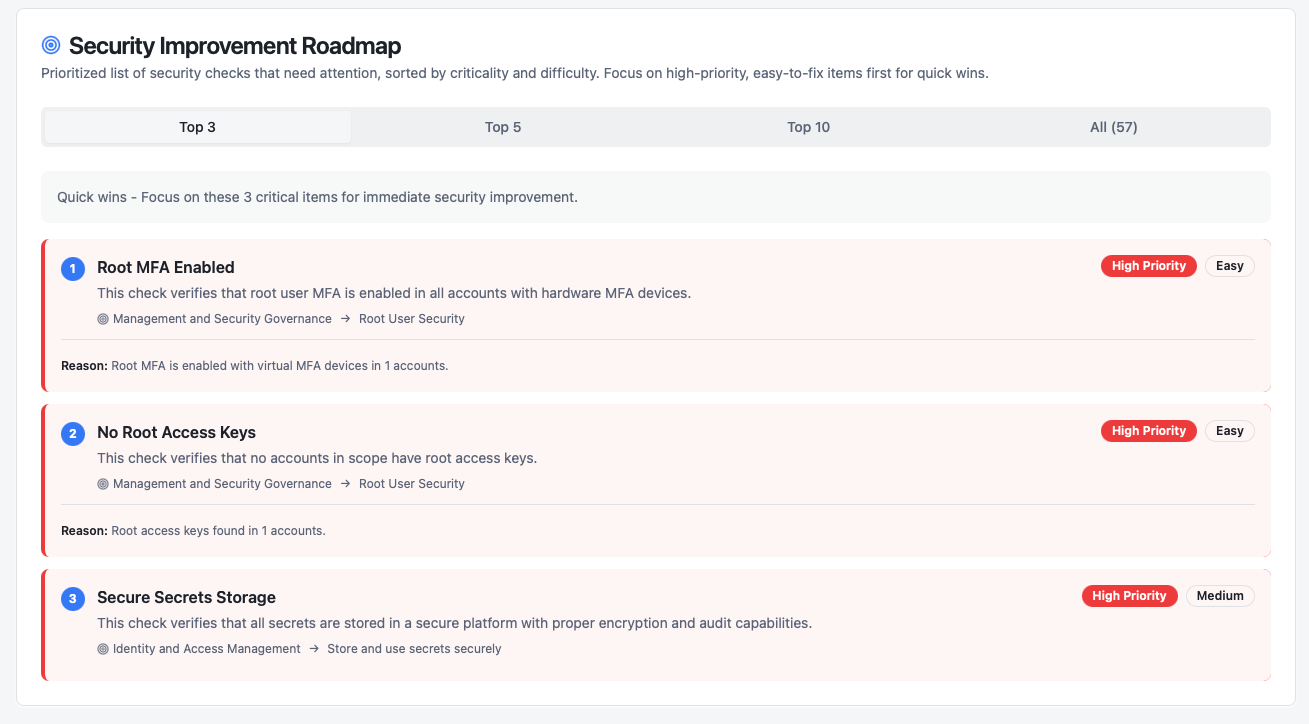Viewport: 1309px width, 724px height.
Task: Open the Root MFA Enabled title
Action: click(x=166, y=268)
